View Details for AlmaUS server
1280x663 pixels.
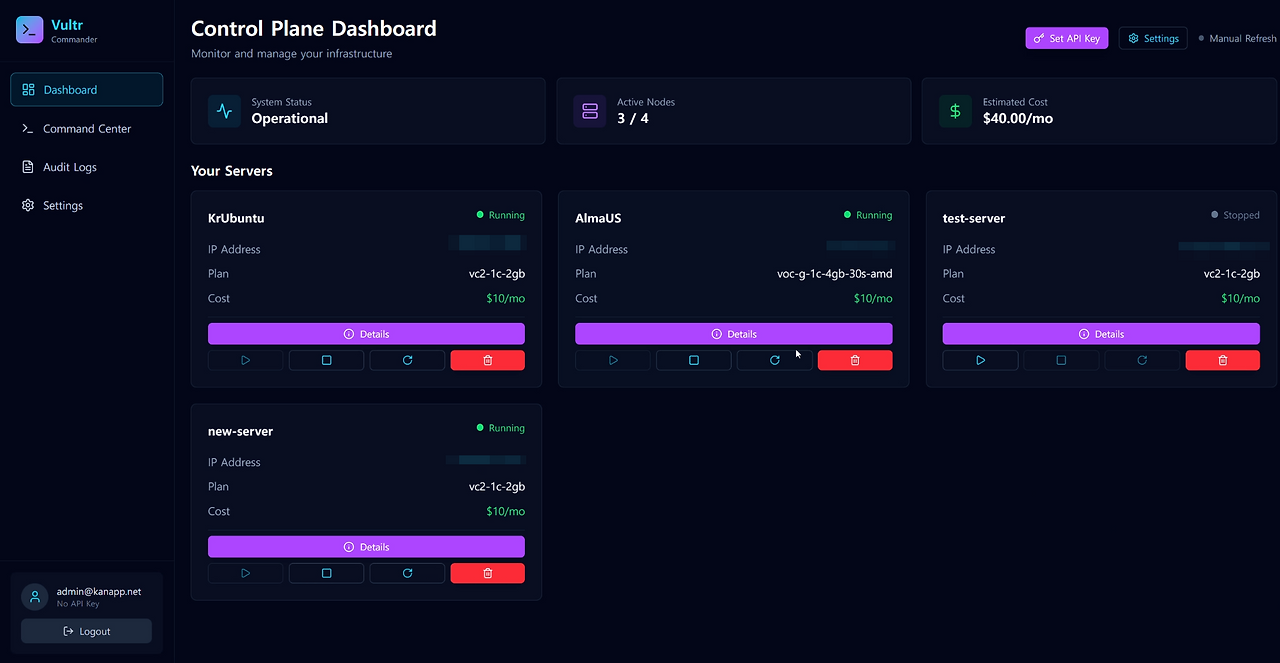[x=734, y=334]
